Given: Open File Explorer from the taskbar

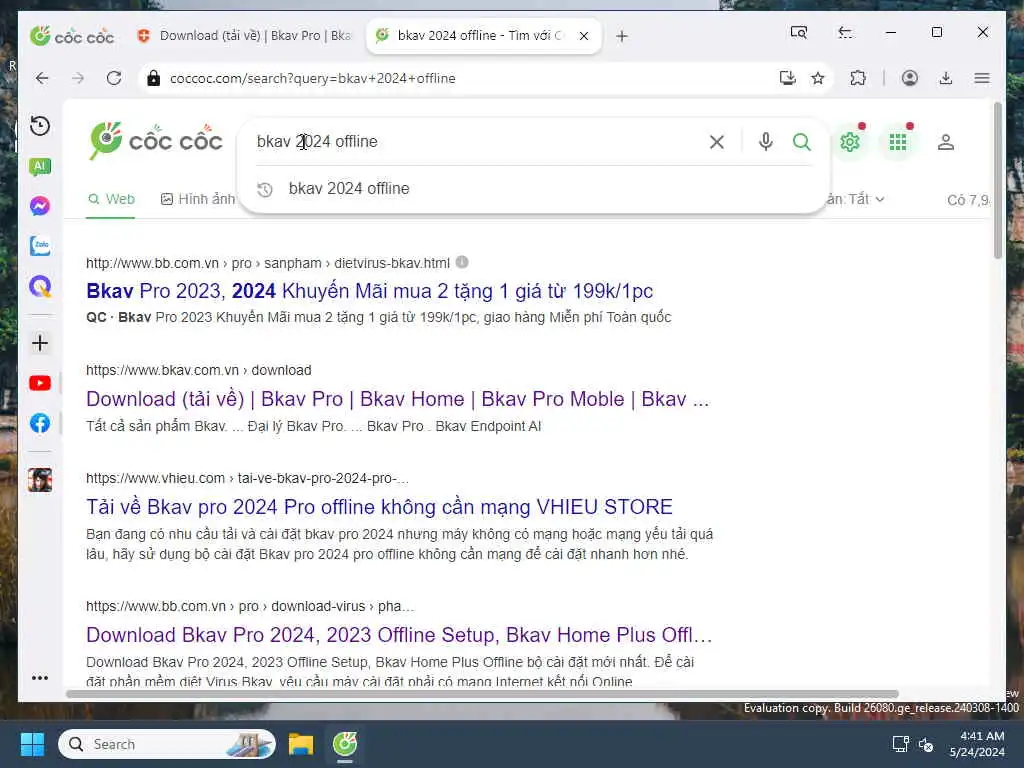Looking at the screenshot, I should [301, 744].
